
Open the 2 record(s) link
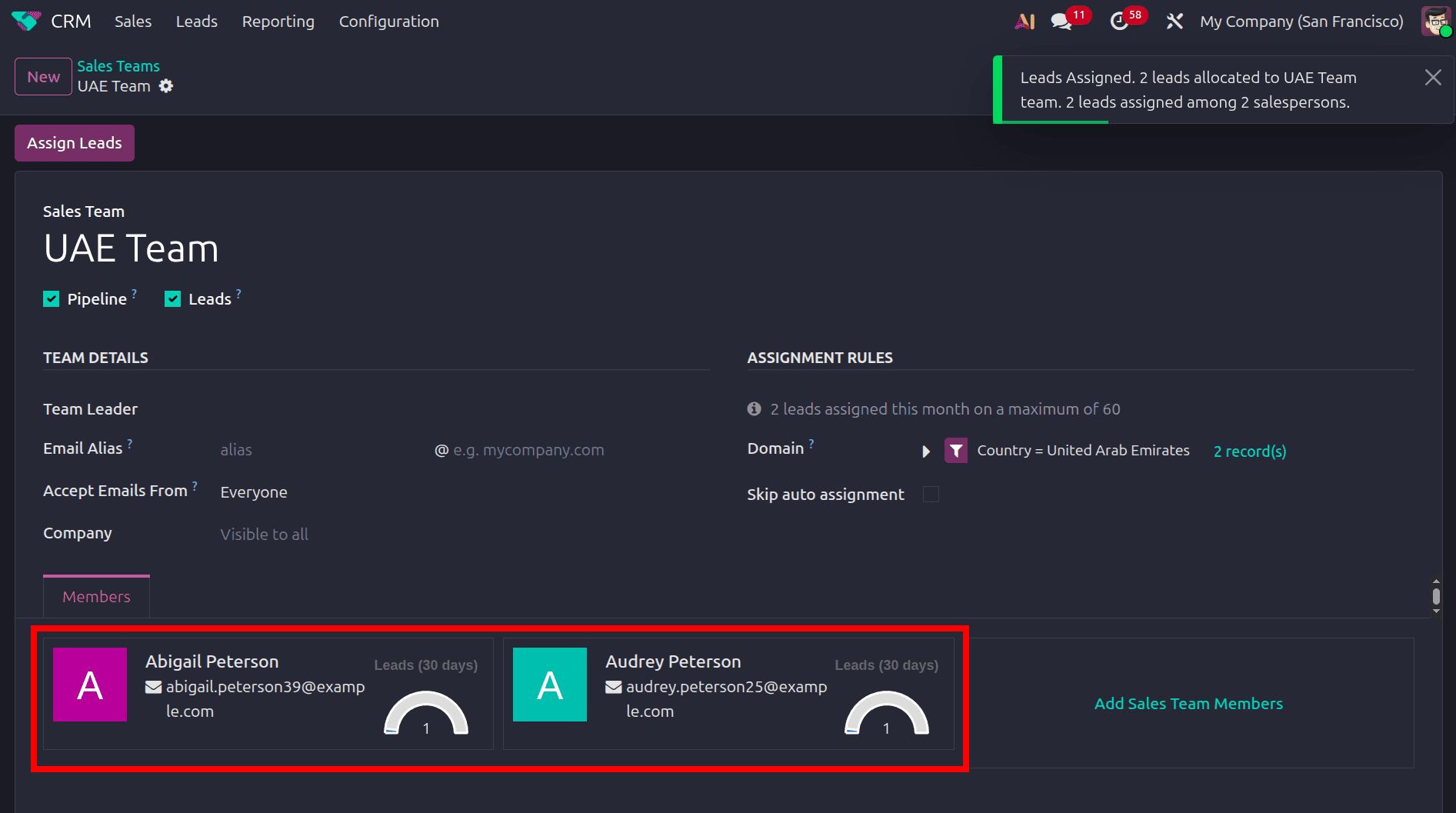tap(1250, 451)
